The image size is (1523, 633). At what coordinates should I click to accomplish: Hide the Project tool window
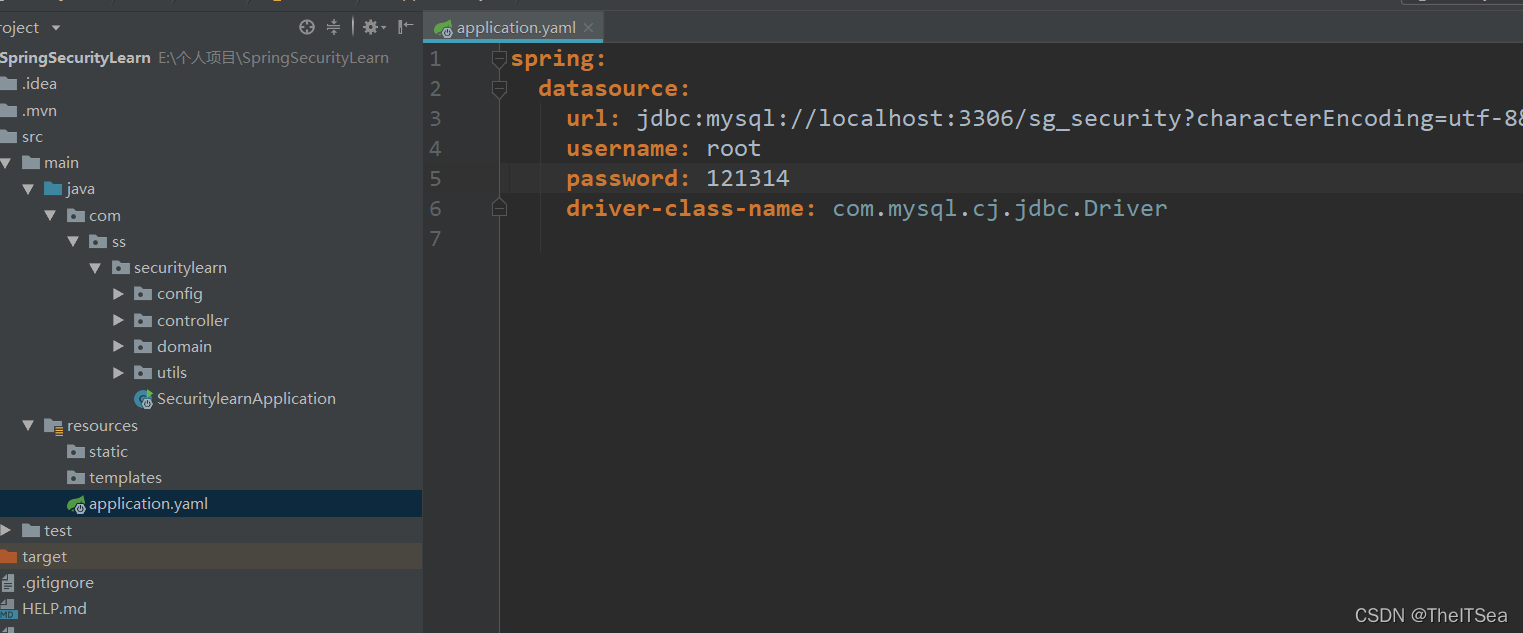point(405,27)
